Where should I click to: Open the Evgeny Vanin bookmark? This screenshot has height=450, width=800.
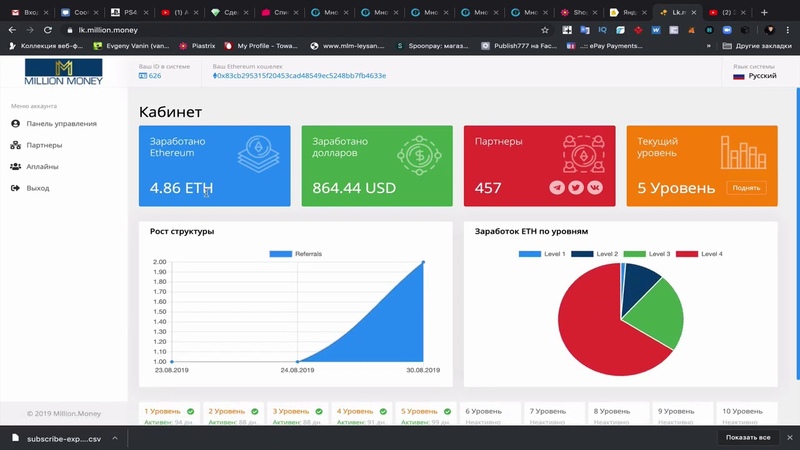pos(131,46)
